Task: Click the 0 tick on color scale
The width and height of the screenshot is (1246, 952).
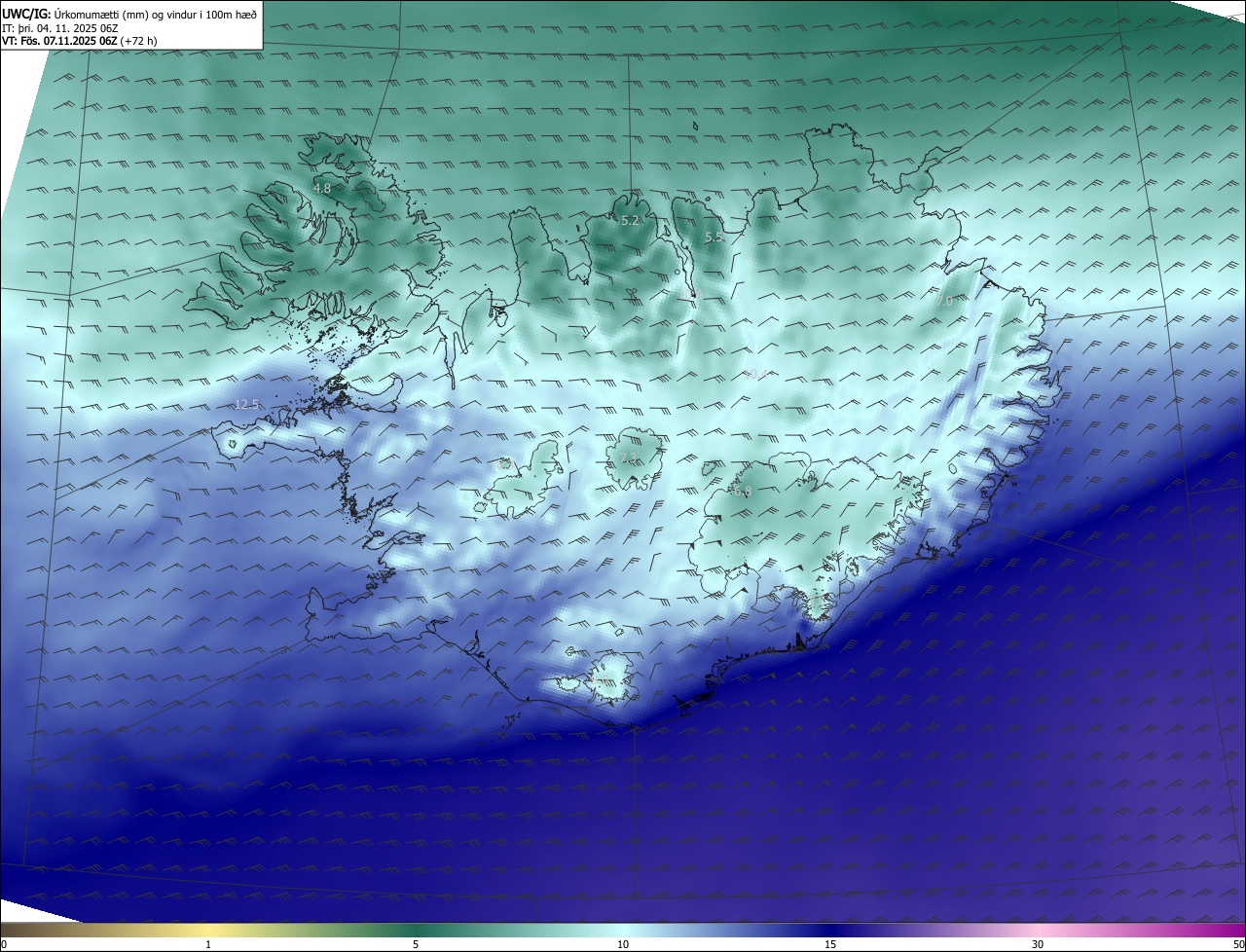Action: coord(4,944)
